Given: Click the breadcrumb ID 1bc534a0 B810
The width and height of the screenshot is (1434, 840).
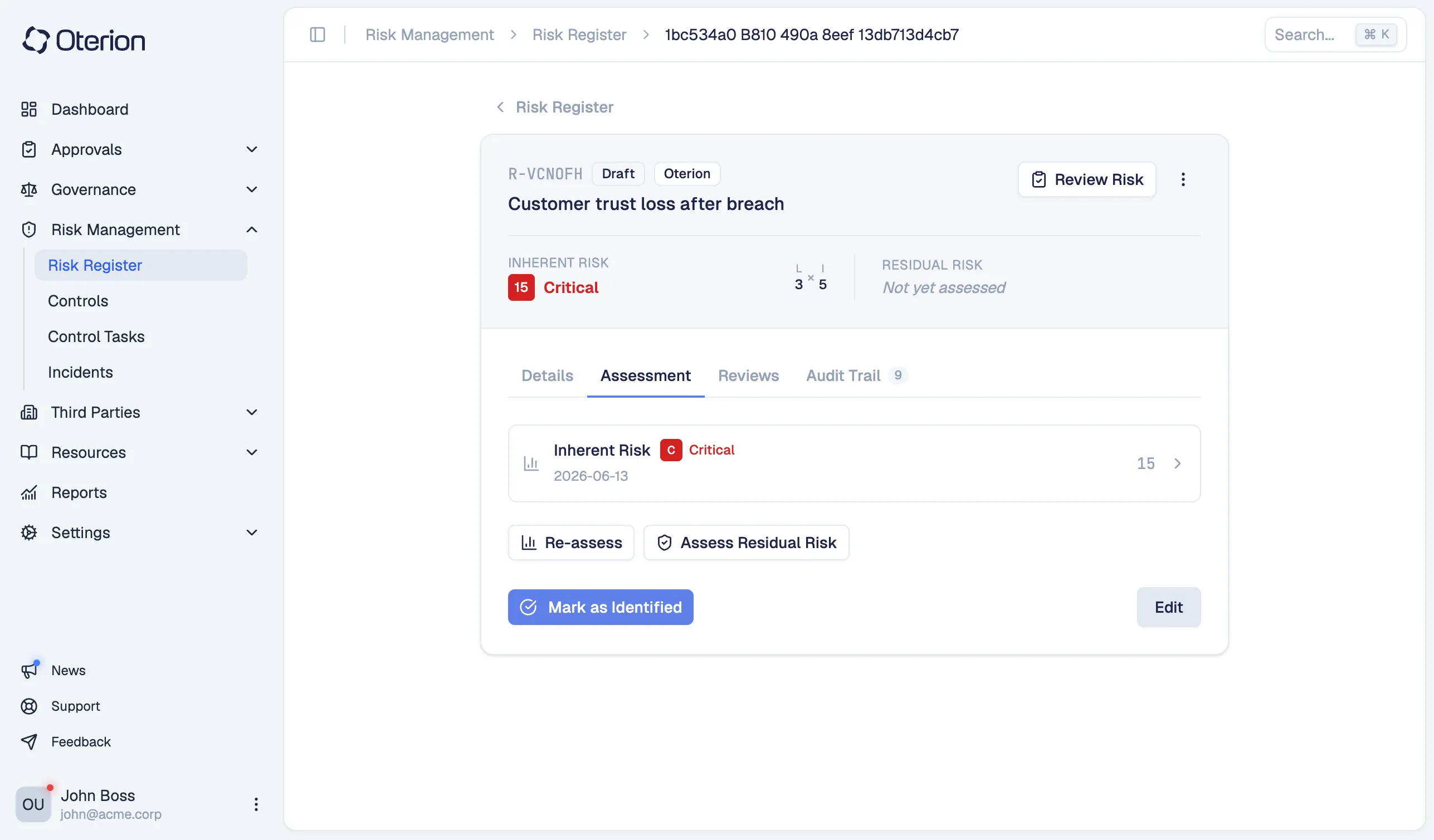Looking at the screenshot, I should (x=812, y=35).
